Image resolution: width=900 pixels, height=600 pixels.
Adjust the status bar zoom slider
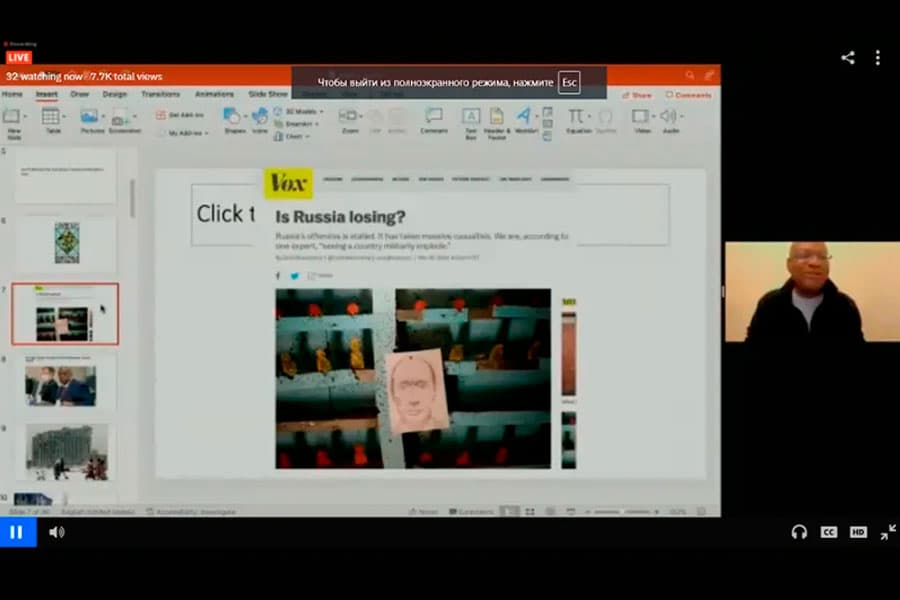[622, 511]
